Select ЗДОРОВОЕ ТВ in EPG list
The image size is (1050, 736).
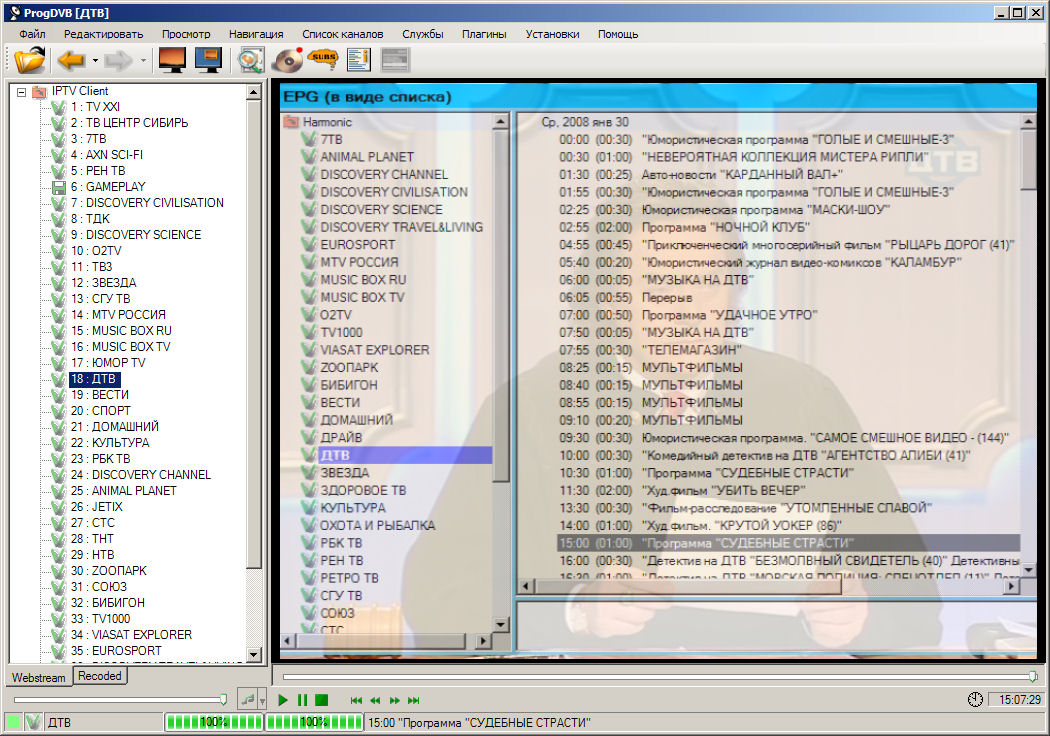[363, 490]
